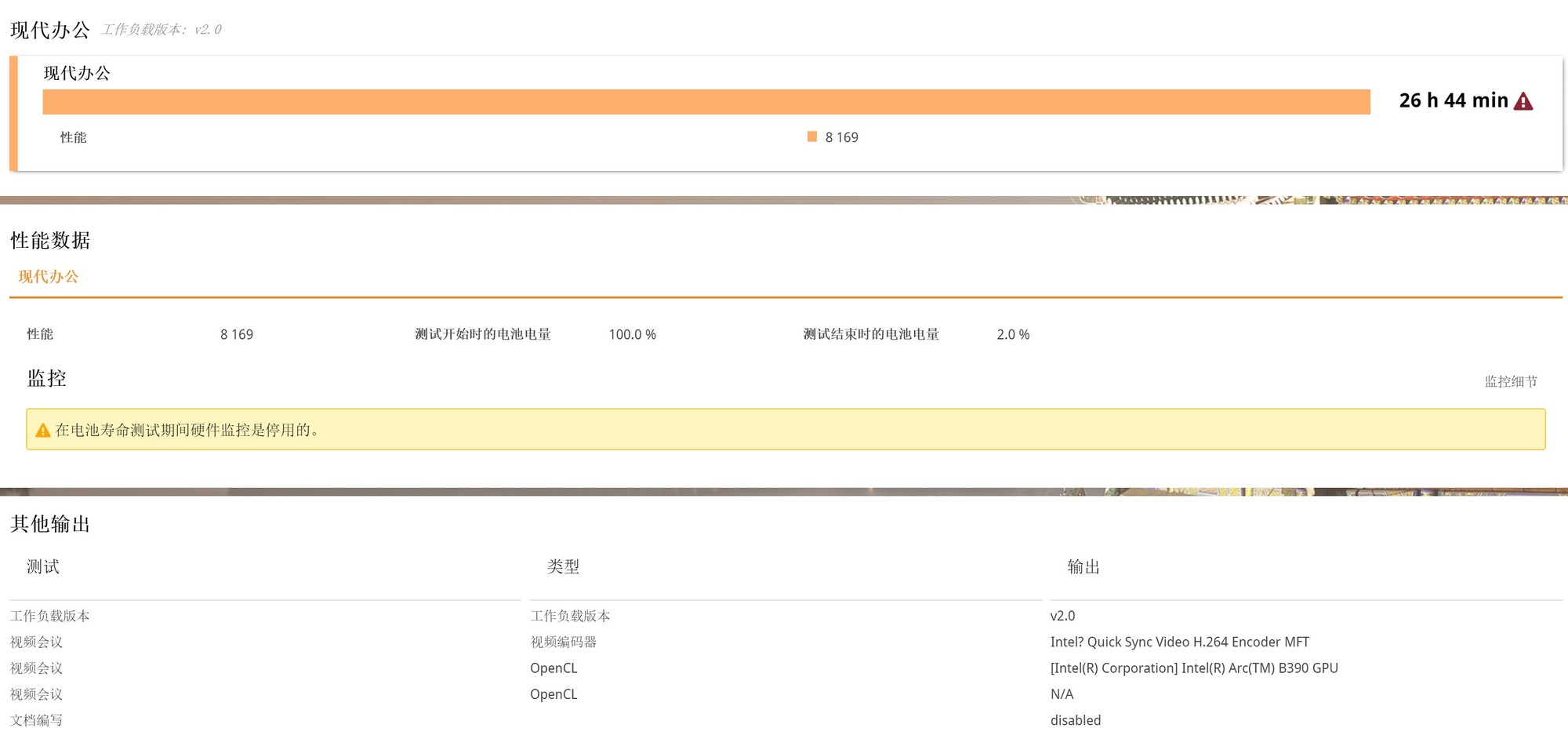Select the 现代办公 tab under 性能数据
The width and height of the screenshot is (1568, 735).
pos(49,276)
